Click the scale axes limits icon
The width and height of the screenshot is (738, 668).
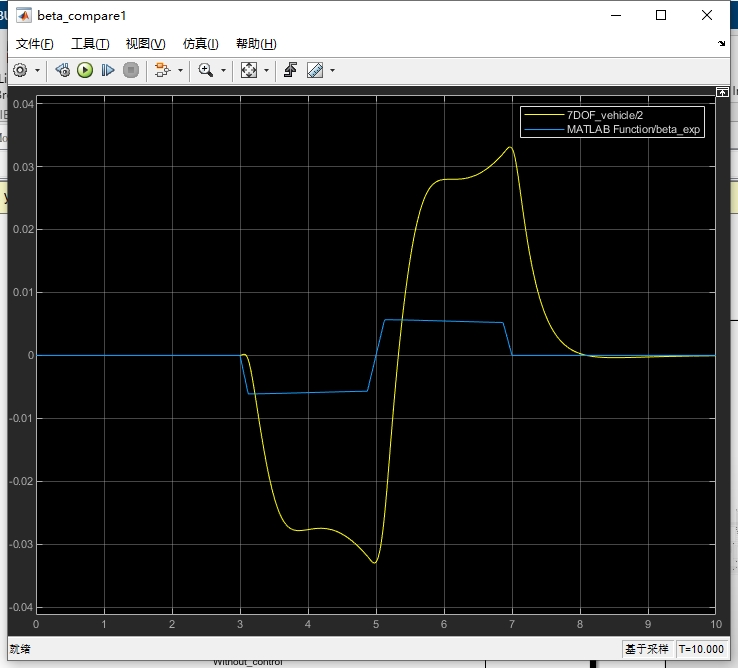249,70
